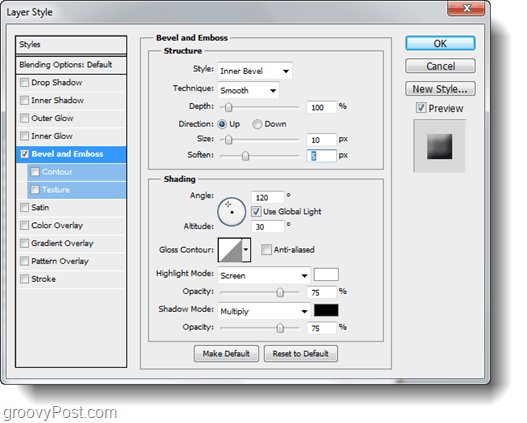The width and height of the screenshot is (527, 423).
Task: Enable the Anti-aliased checkbox
Action: [266, 250]
